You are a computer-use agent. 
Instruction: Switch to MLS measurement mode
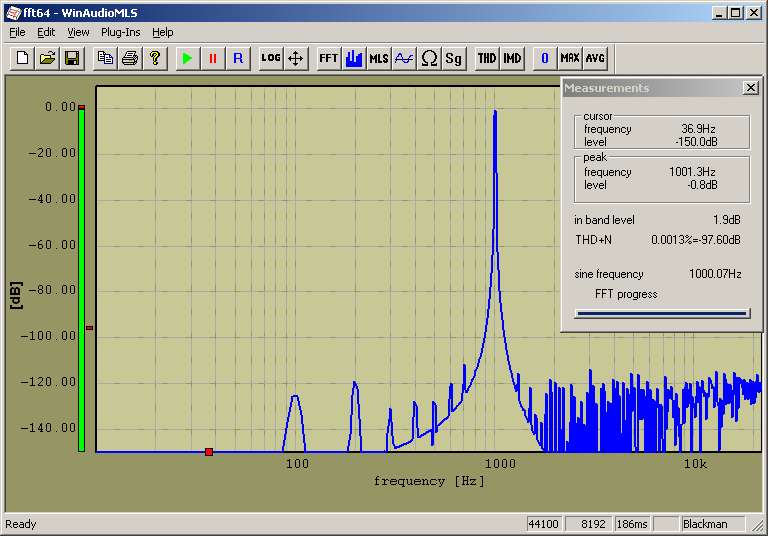coord(378,58)
